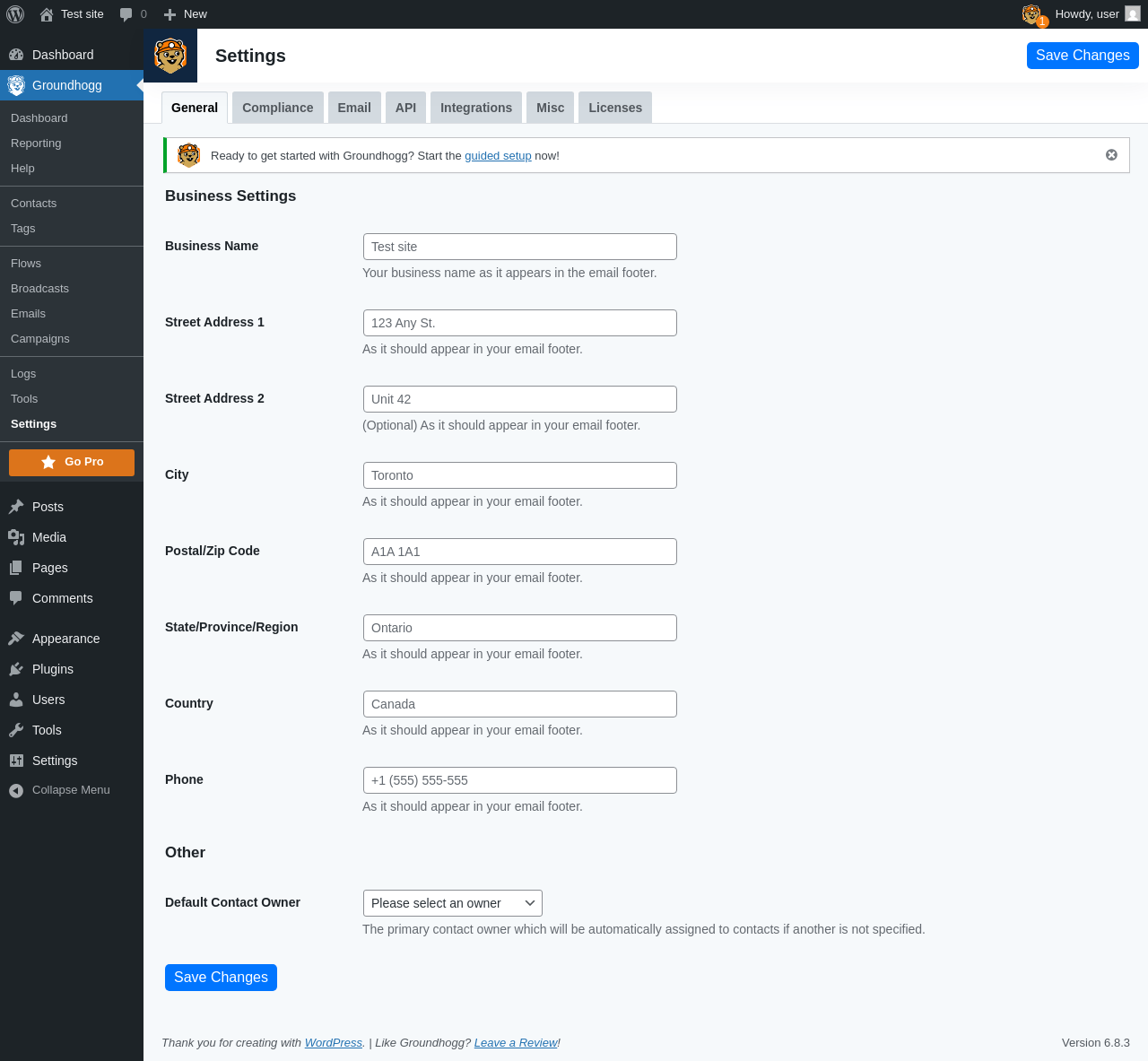Click the Plugins plug icon in sidebar

click(x=16, y=669)
